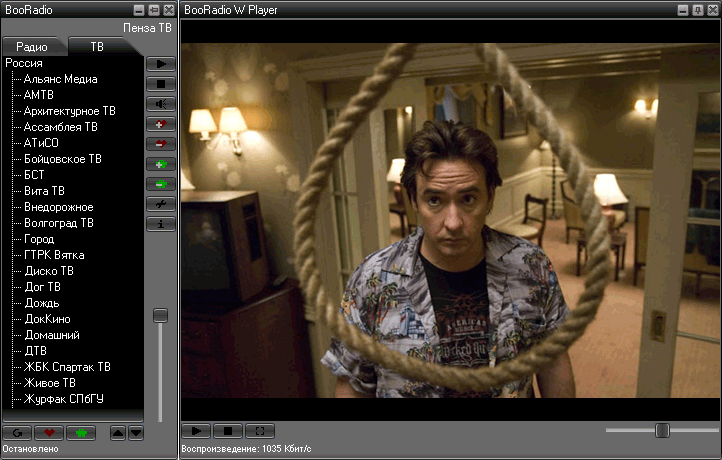Click the refresh list arrow button
Screen dimensions: 722x460
tap(17, 433)
